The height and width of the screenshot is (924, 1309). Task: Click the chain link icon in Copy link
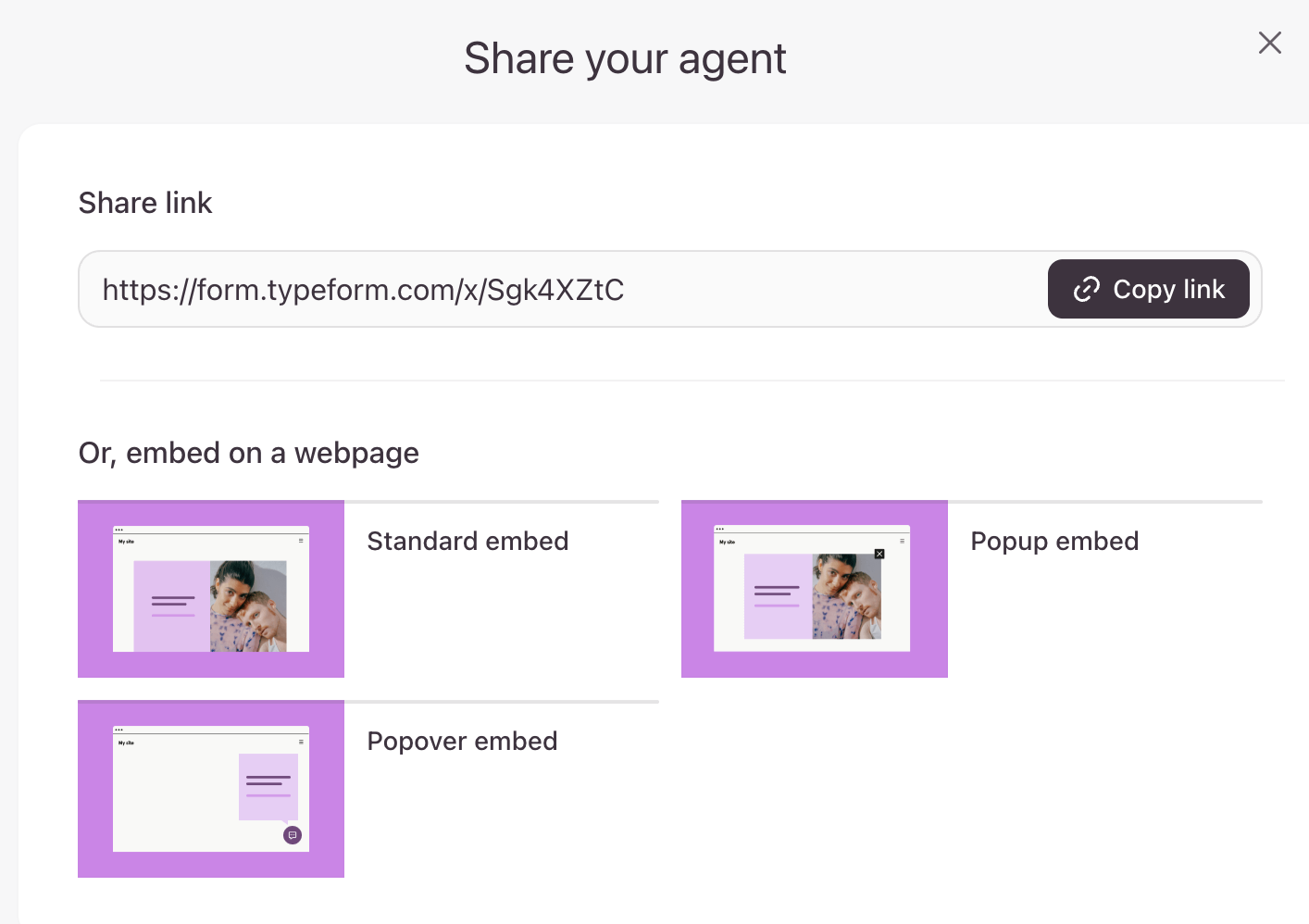click(1086, 290)
